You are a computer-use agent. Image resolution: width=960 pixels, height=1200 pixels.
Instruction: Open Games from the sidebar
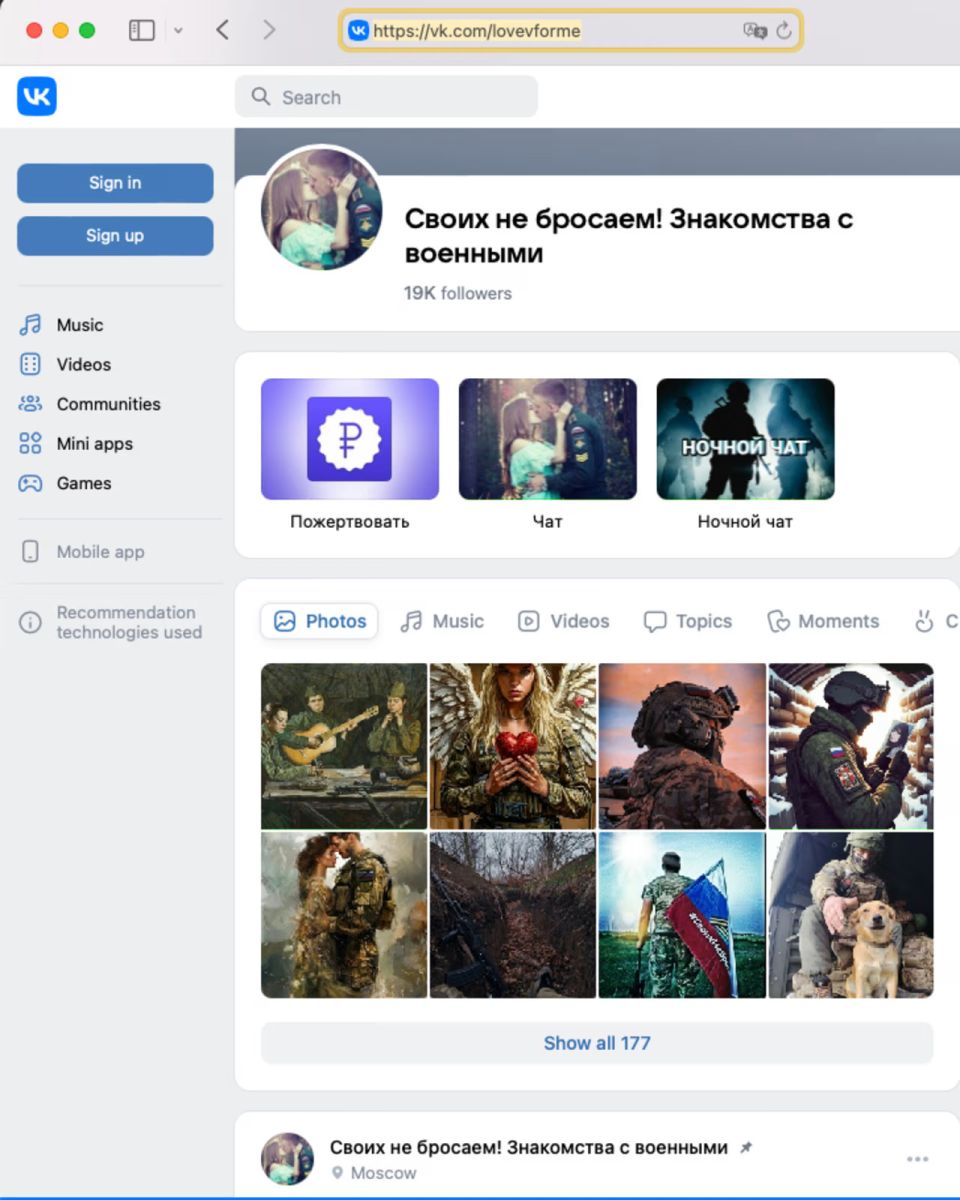click(83, 483)
